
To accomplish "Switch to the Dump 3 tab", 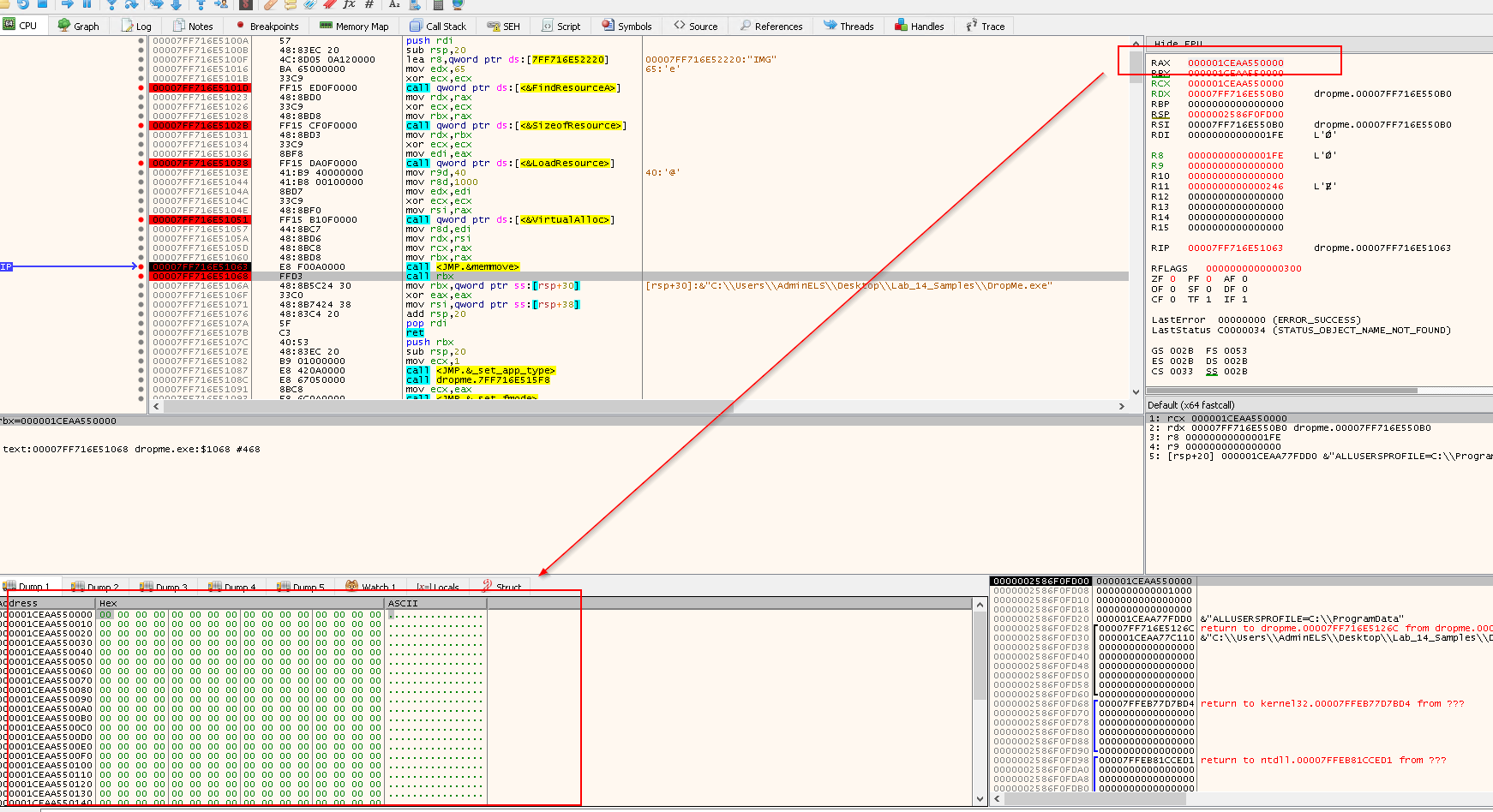I will click(164, 587).
